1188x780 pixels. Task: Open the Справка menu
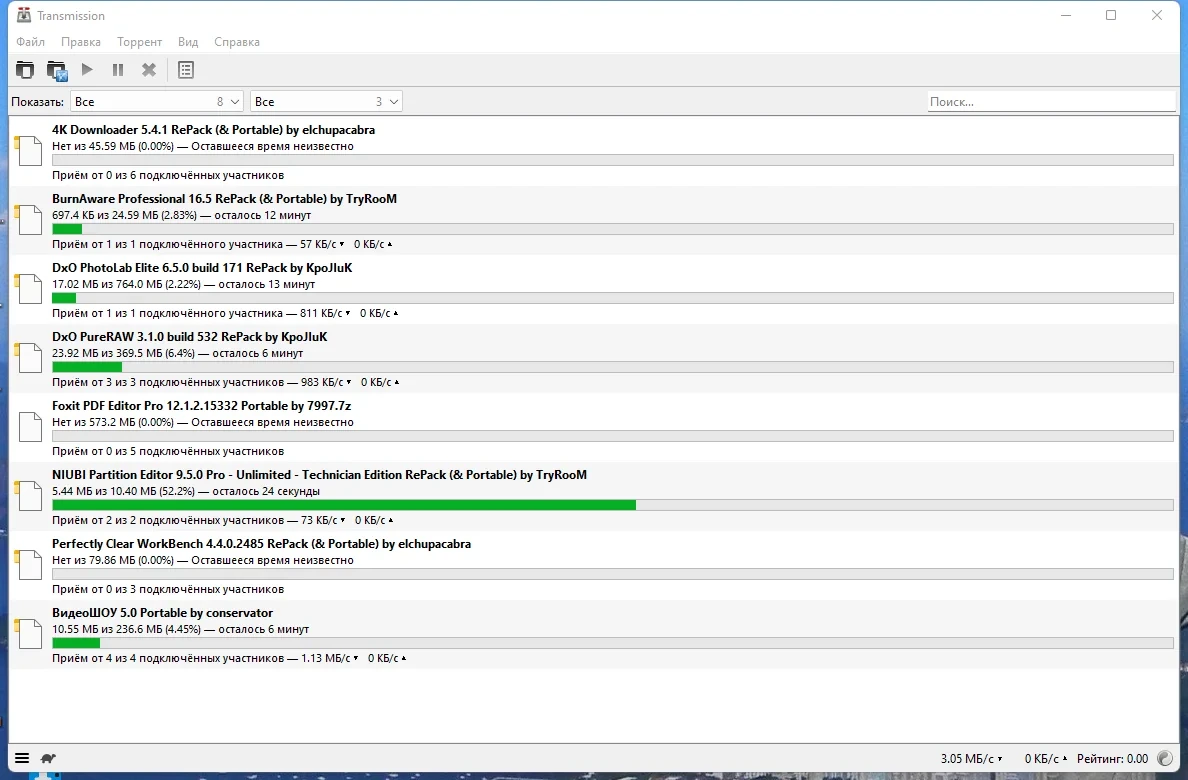[237, 42]
